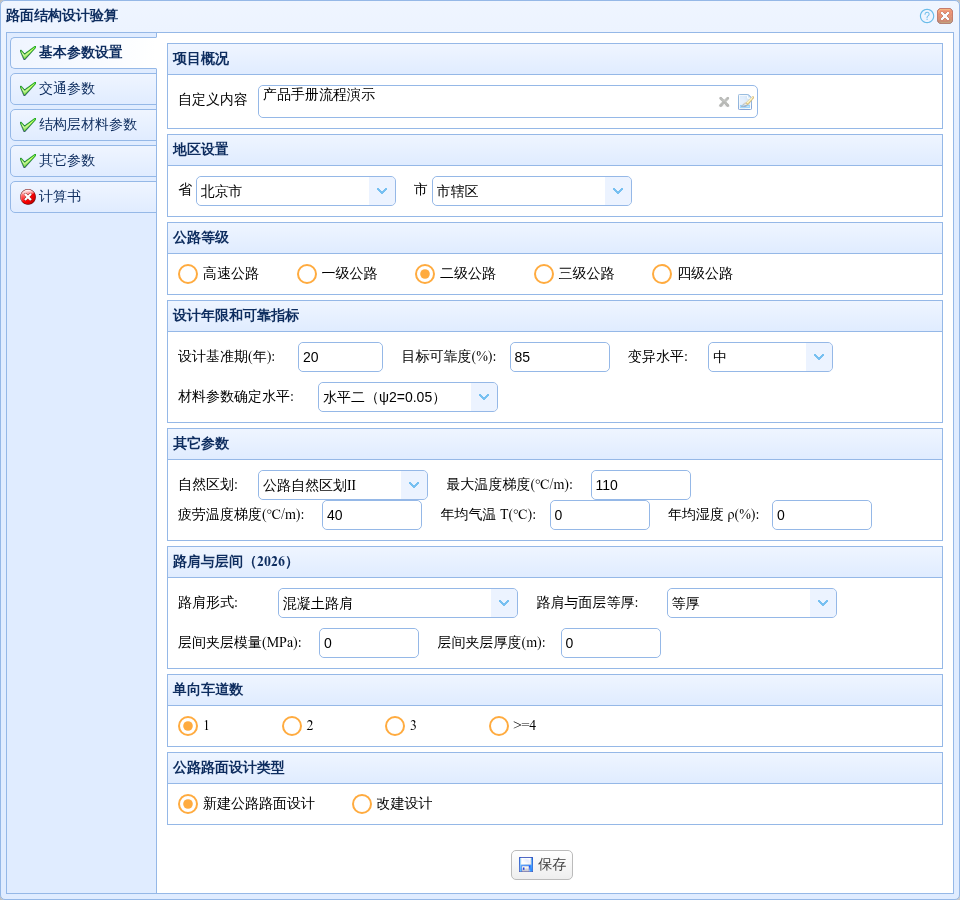Select 三级公路 road grade
The image size is (960, 900).
click(543, 274)
